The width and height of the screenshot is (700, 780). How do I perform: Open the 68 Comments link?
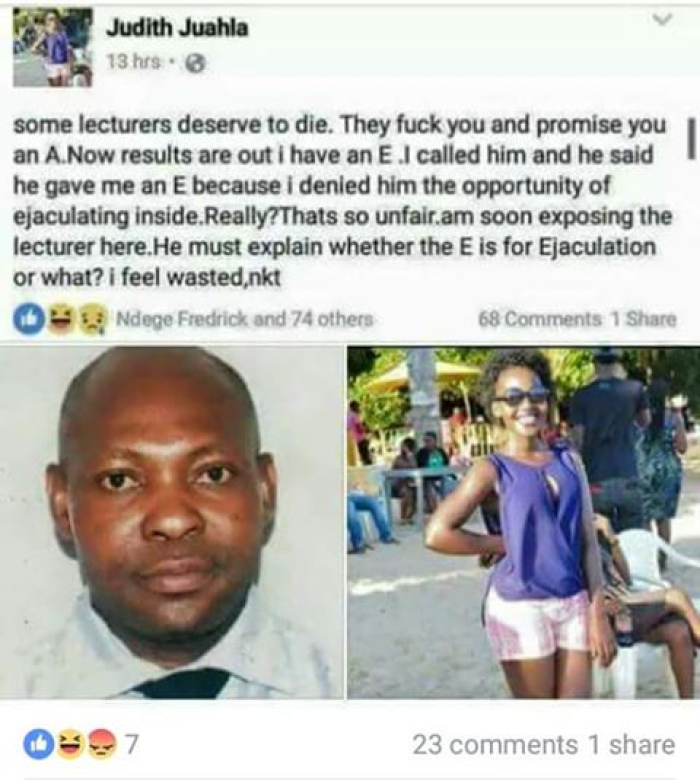pyautogui.click(x=539, y=318)
